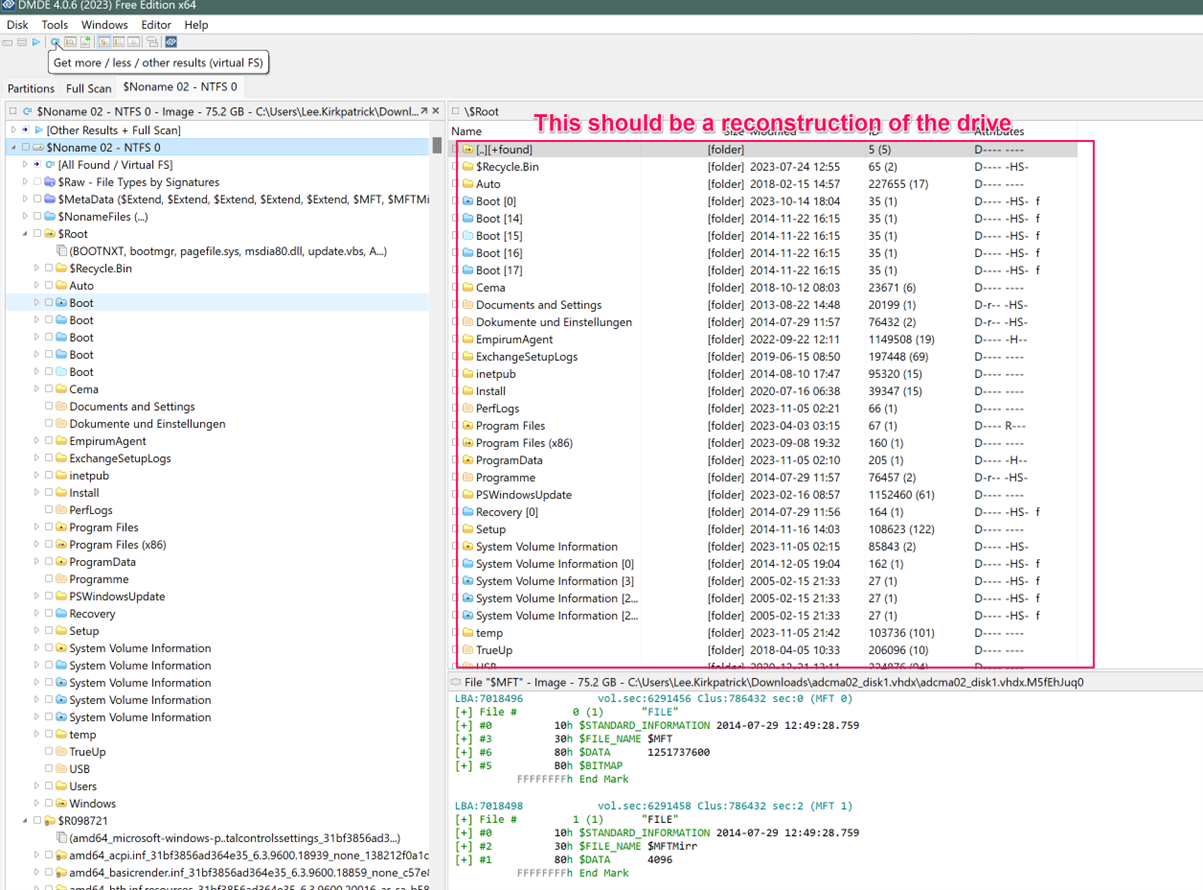Tick the checkbox next to $Root
Viewport: 1203px width, 890px height.
tap(37, 234)
